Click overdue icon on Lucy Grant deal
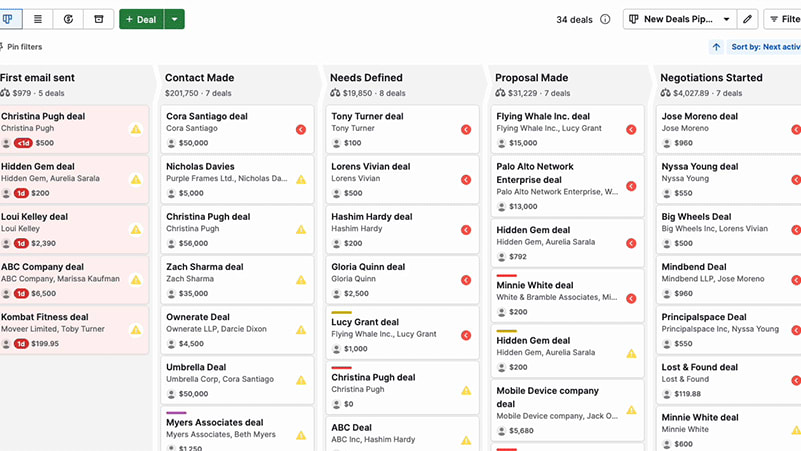Image resolution: width=801 pixels, height=451 pixels. [466, 336]
